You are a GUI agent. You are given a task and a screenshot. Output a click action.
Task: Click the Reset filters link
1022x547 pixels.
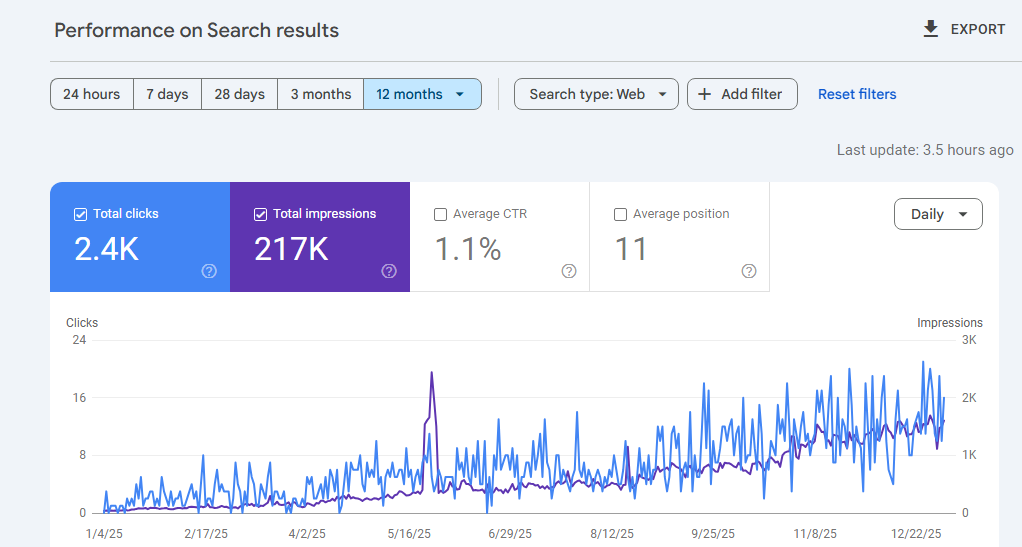click(x=857, y=94)
